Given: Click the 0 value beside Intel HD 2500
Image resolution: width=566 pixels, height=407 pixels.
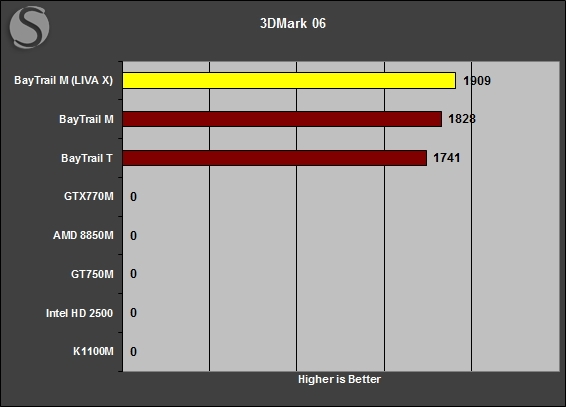Looking at the screenshot, I should (134, 313).
